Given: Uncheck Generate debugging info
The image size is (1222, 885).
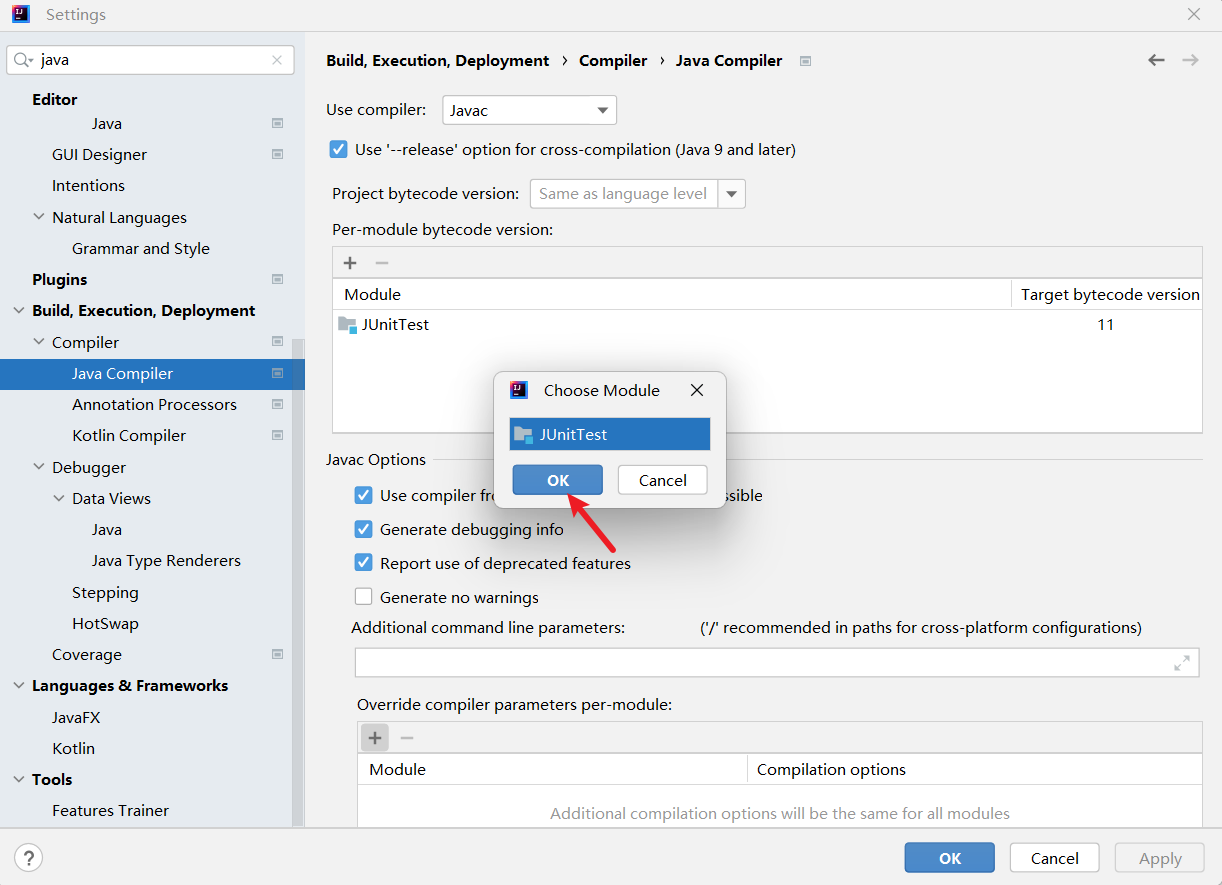Looking at the screenshot, I should (x=364, y=530).
